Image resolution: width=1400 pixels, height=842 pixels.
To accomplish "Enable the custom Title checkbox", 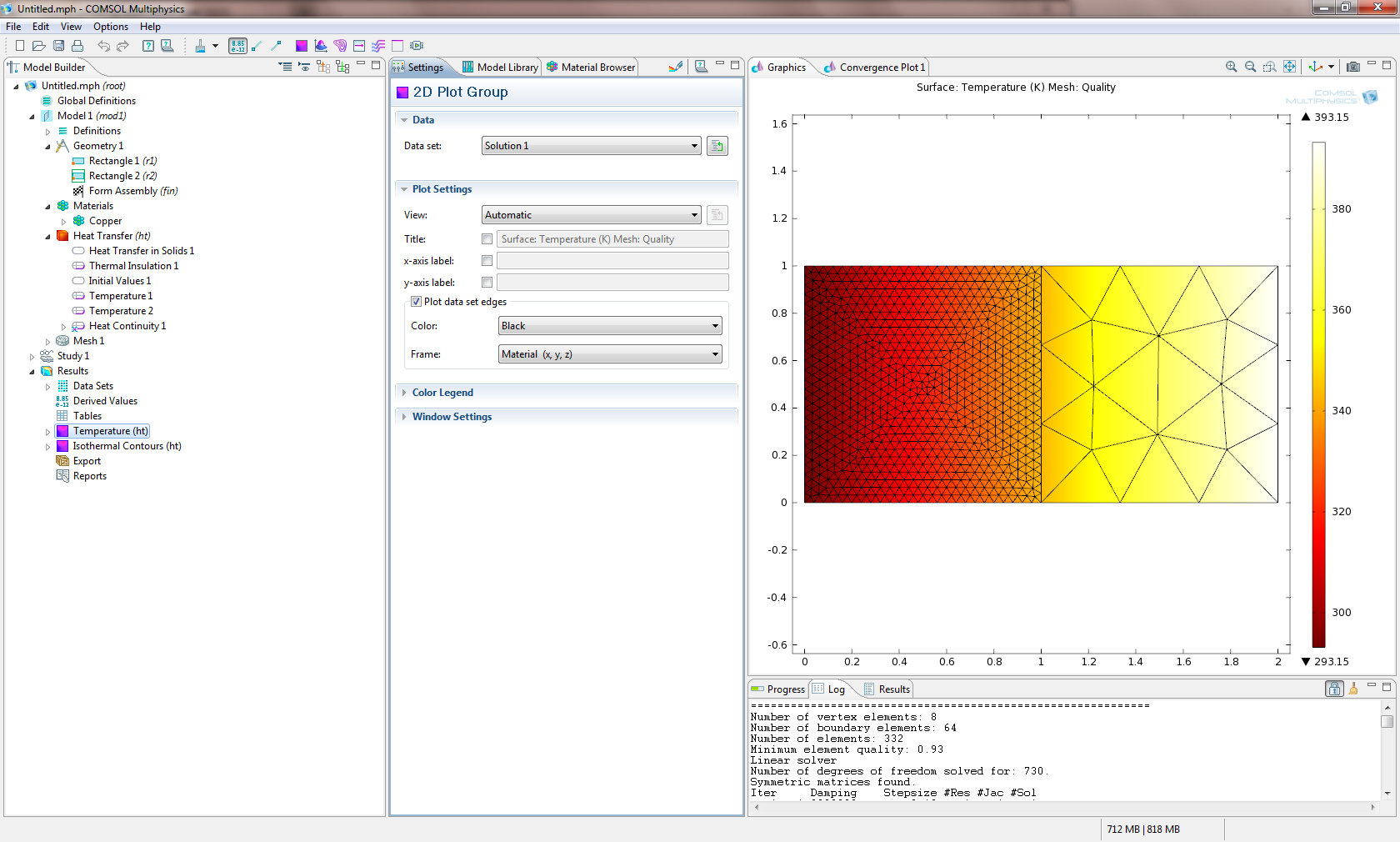I will point(487,239).
